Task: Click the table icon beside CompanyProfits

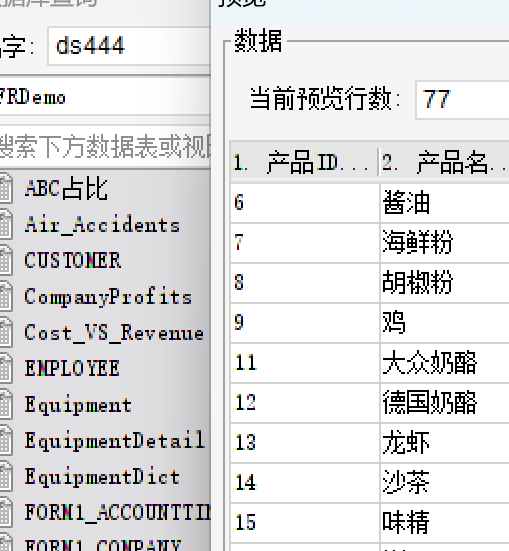Action: (x=6, y=297)
